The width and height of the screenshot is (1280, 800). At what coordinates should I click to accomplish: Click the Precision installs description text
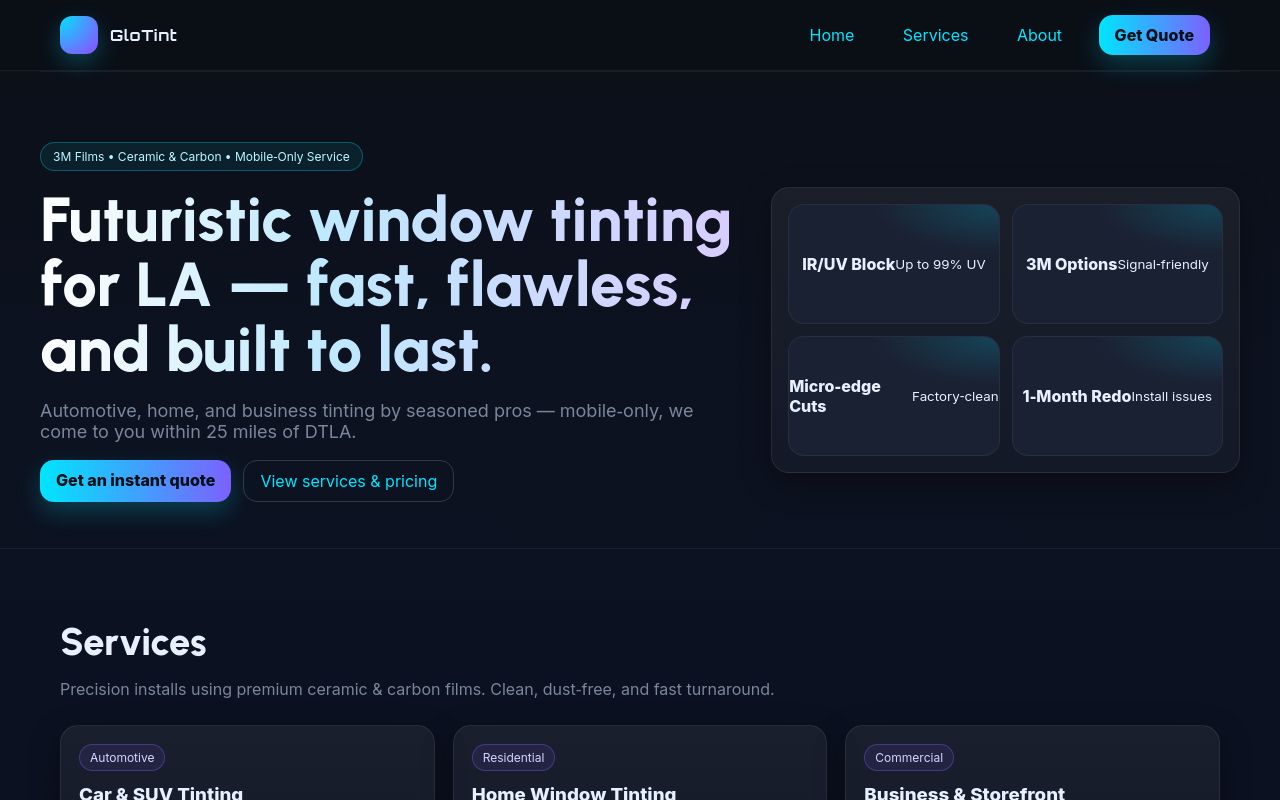tap(417, 689)
